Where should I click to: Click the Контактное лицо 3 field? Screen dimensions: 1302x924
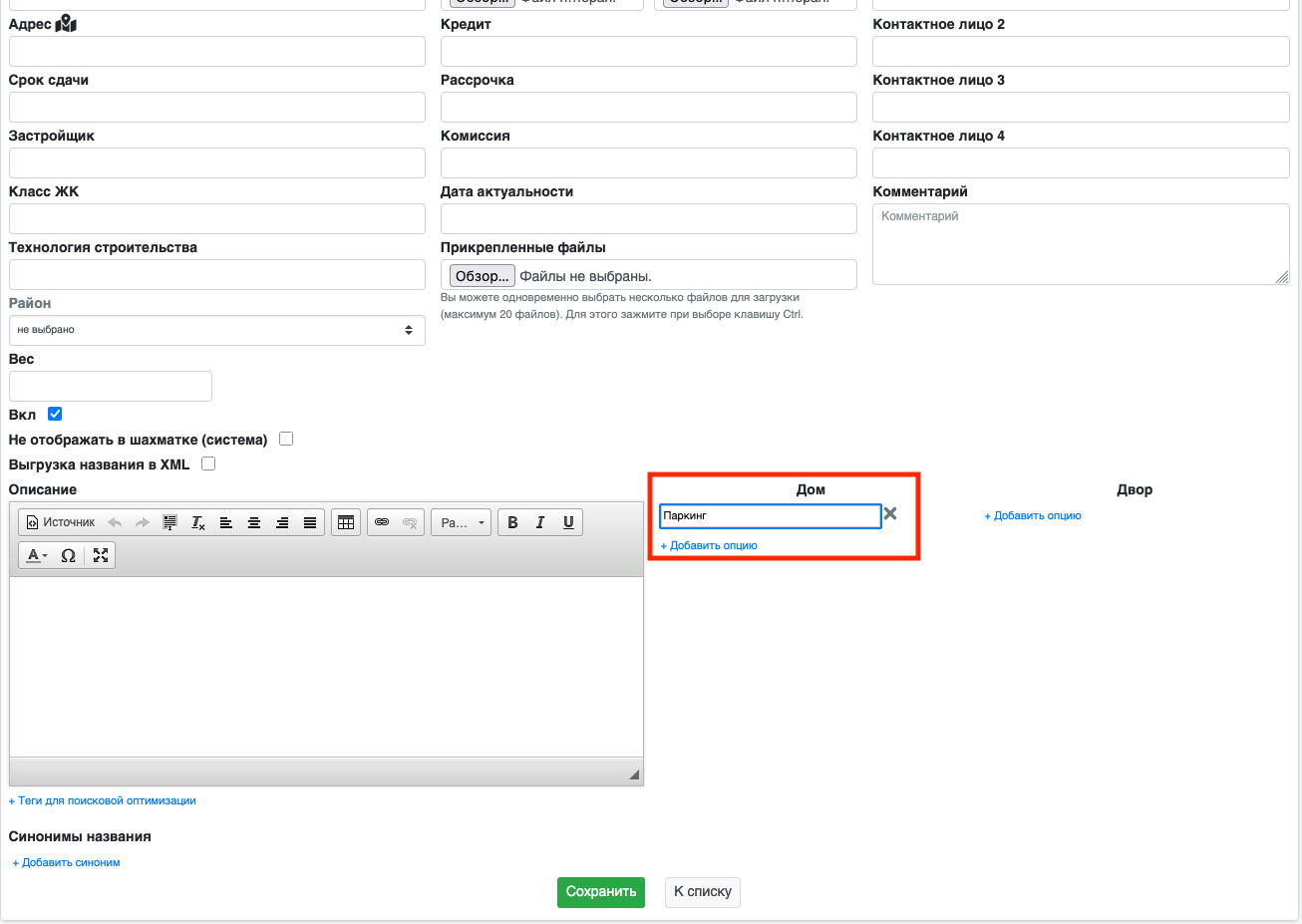(1081, 107)
